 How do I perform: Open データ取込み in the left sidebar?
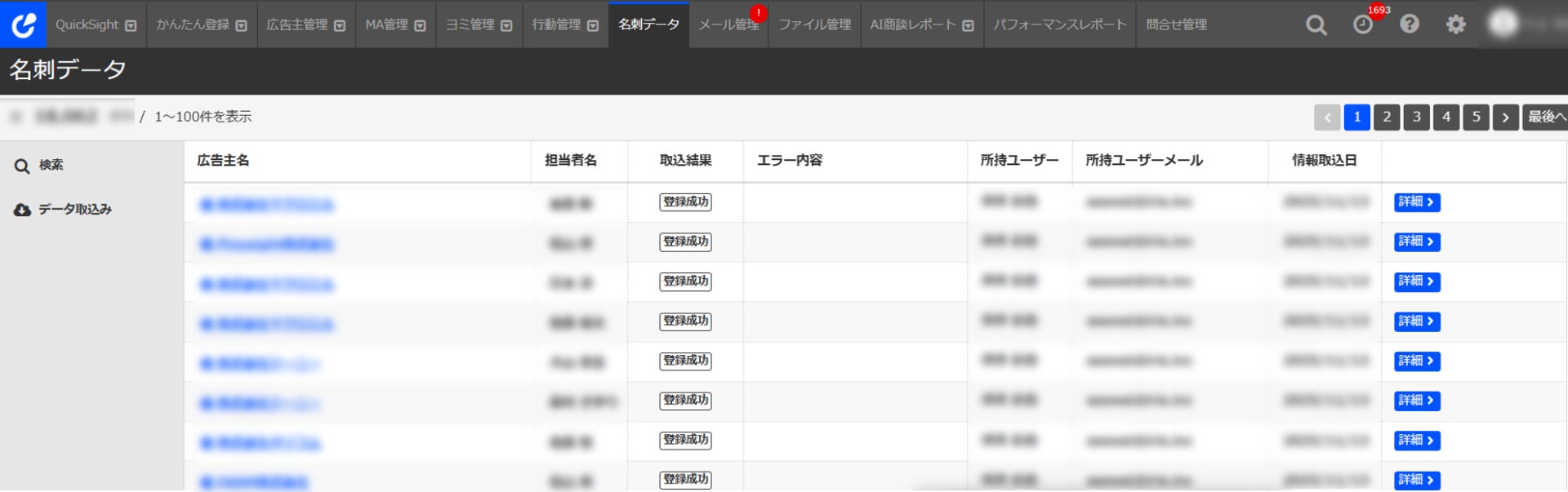point(74,210)
